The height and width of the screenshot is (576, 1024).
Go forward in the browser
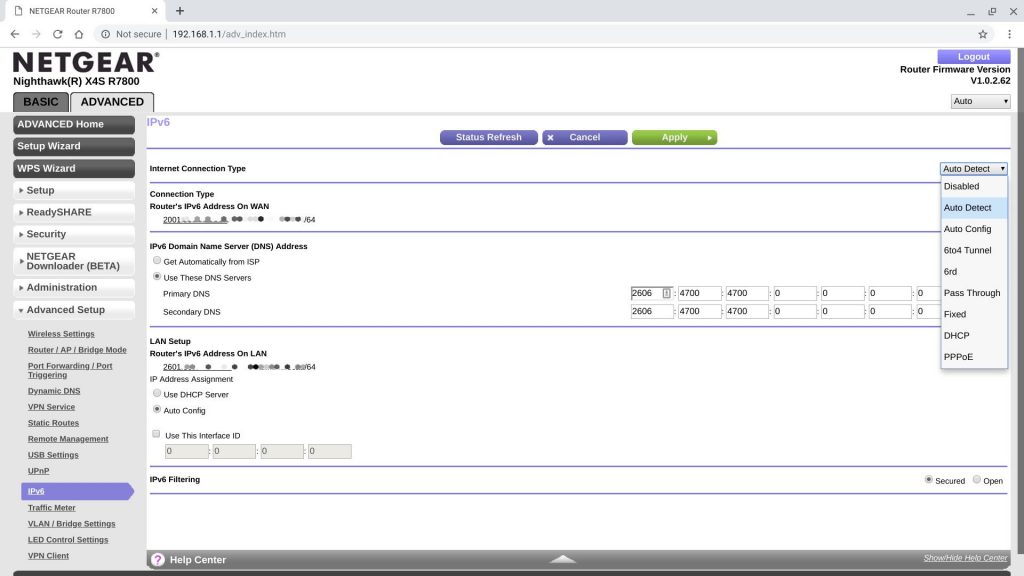[37, 34]
